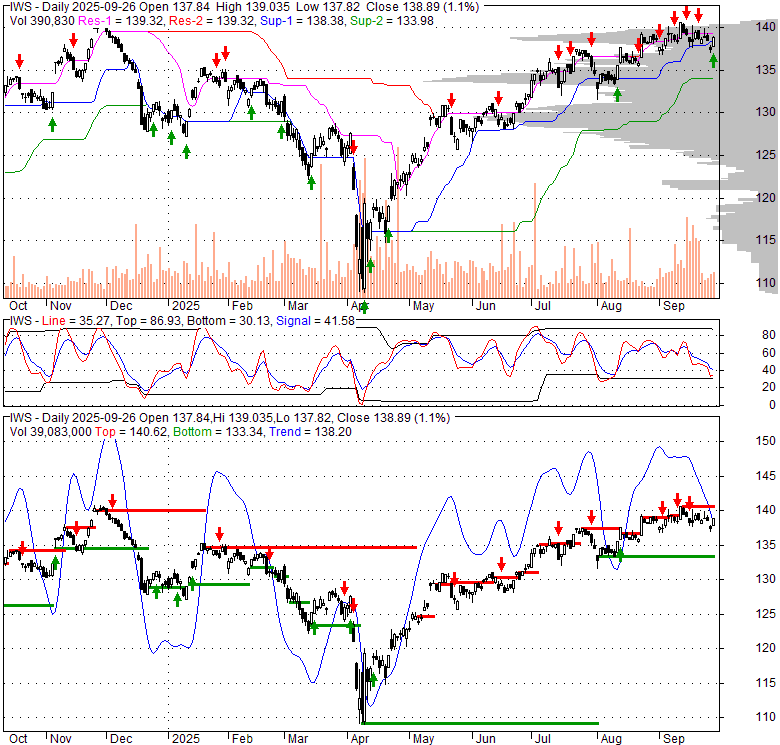Click the '20' level on the oscillator axis

(769, 387)
